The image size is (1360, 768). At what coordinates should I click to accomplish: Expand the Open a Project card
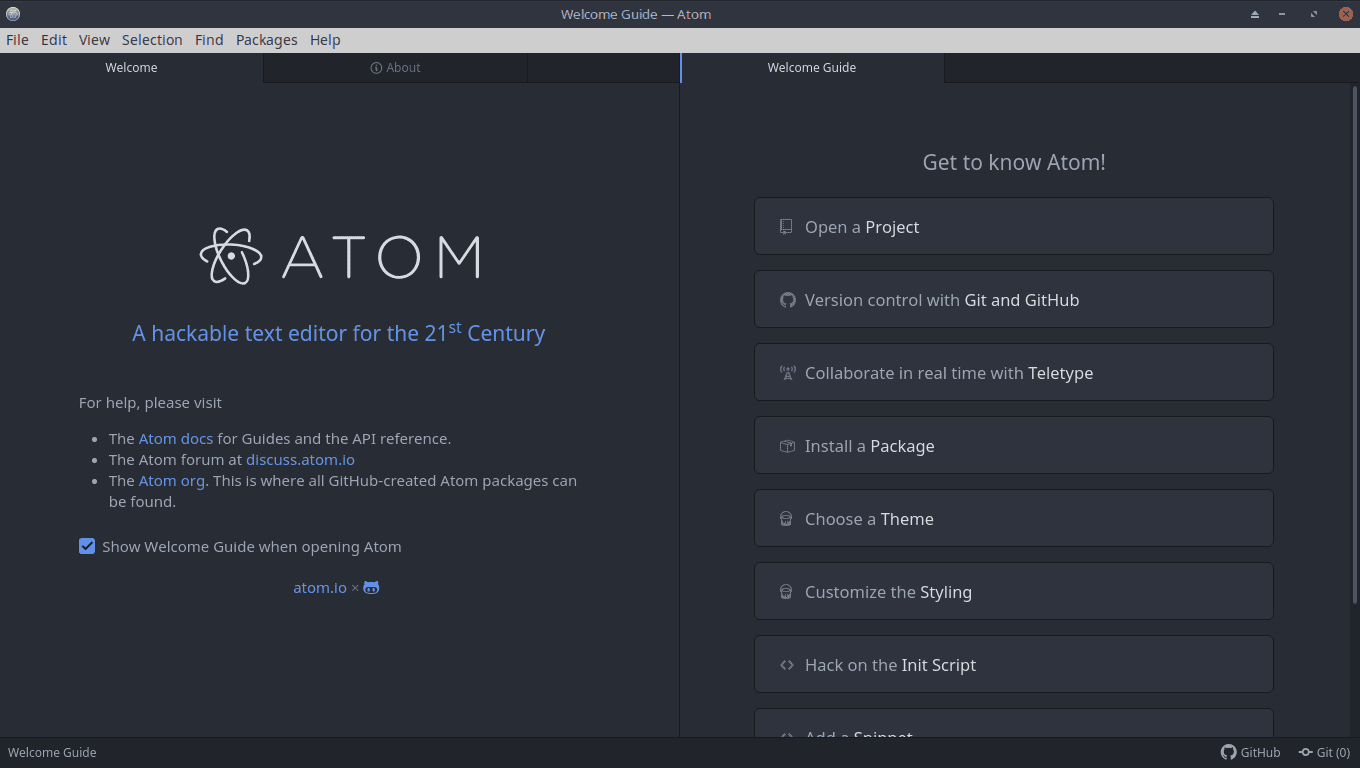click(1013, 226)
